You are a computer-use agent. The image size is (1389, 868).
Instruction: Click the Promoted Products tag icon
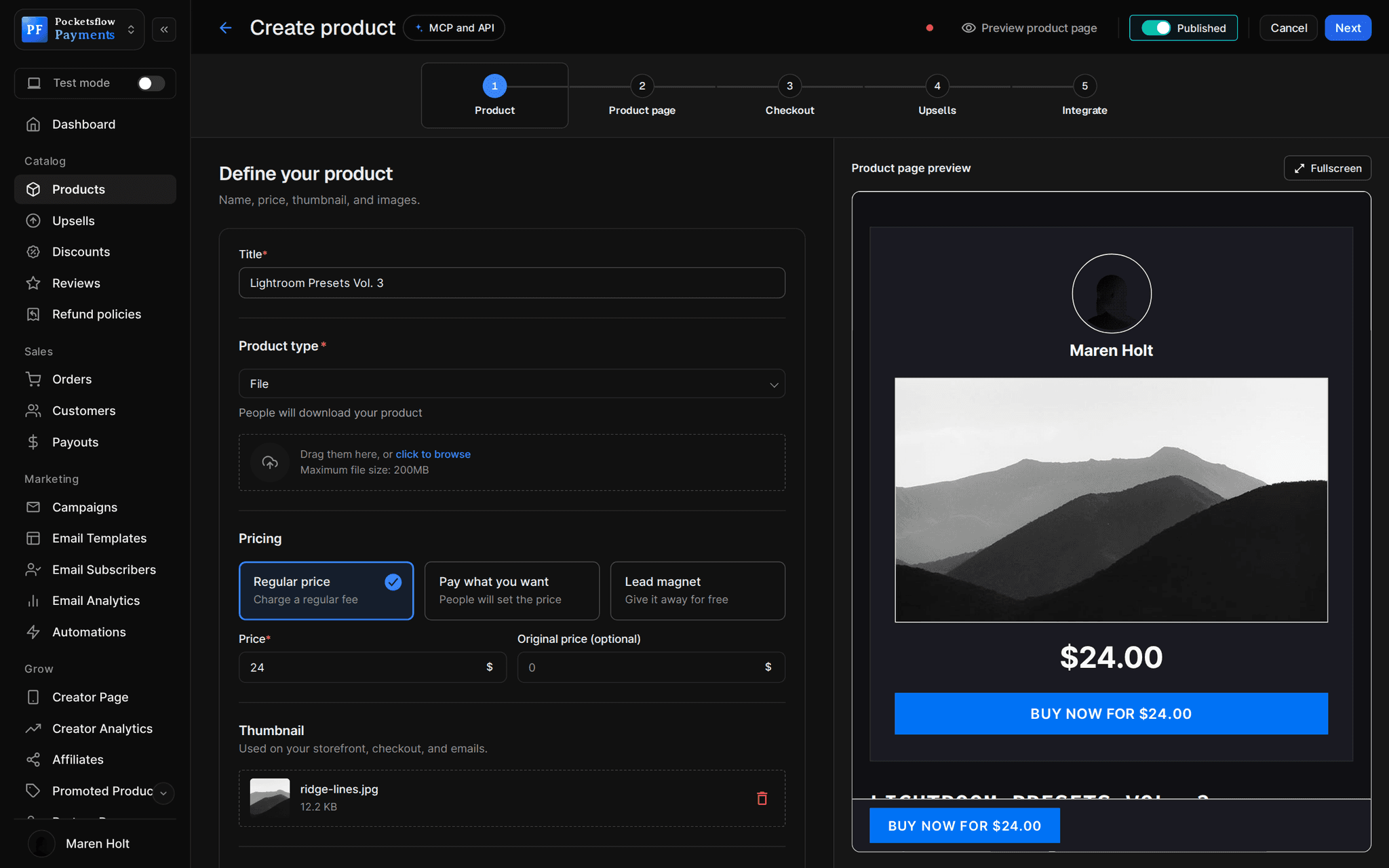(x=33, y=791)
